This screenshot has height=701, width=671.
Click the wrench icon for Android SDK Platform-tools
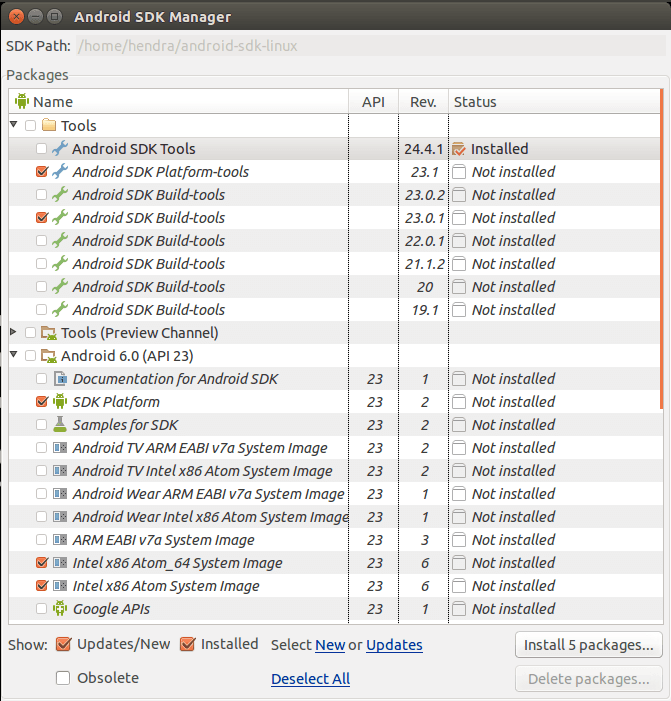[x=60, y=172]
